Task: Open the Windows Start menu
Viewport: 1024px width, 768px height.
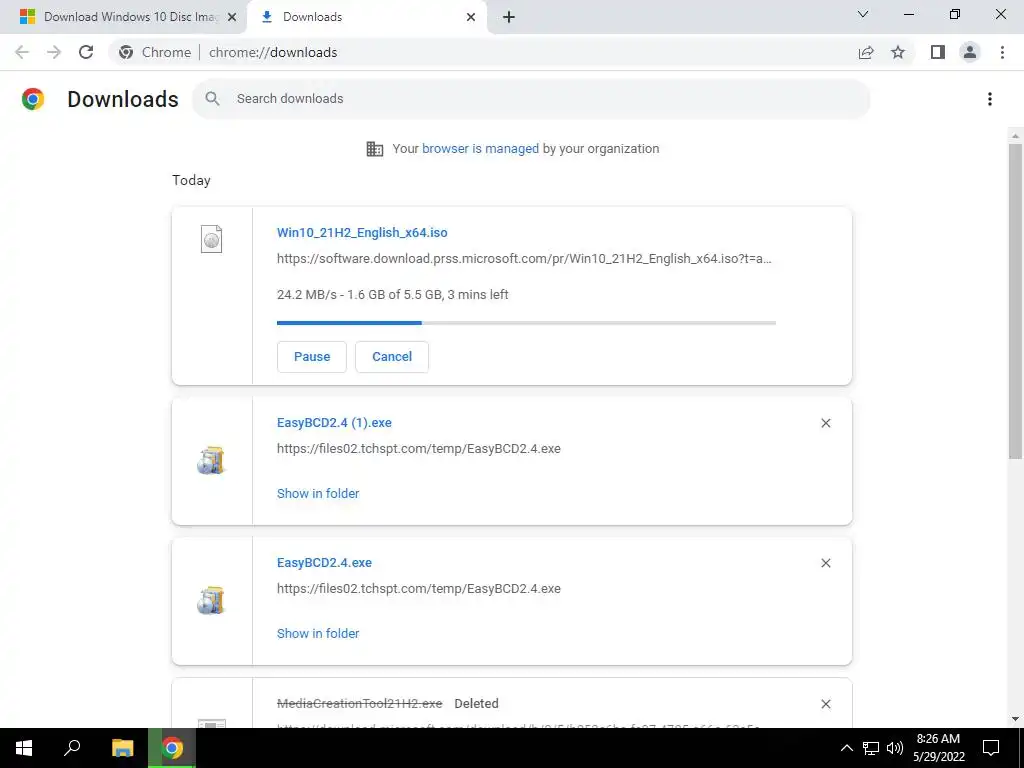Action: (24, 748)
